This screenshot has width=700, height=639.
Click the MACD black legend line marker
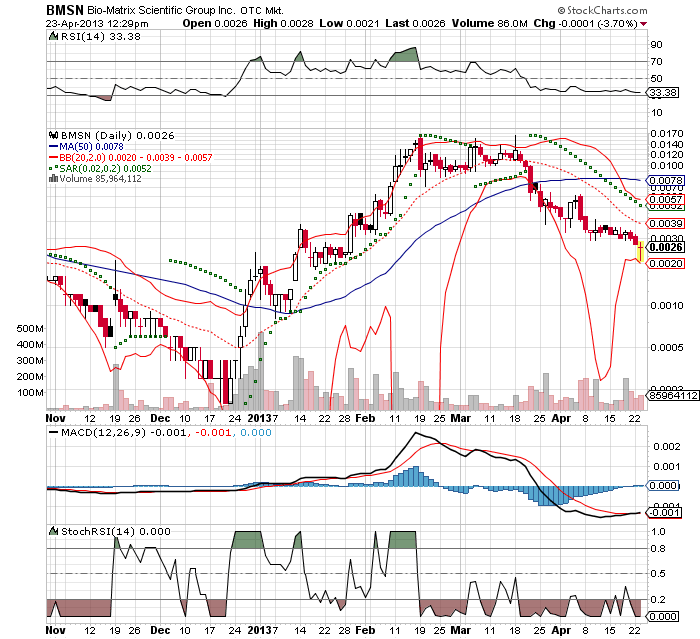(x=53, y=432)
